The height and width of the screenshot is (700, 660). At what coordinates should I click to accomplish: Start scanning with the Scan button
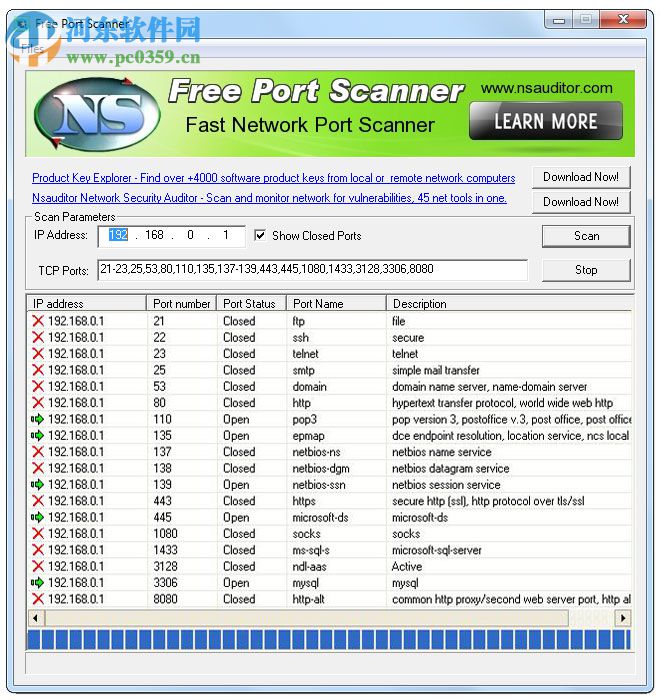[x=586, y=236]
